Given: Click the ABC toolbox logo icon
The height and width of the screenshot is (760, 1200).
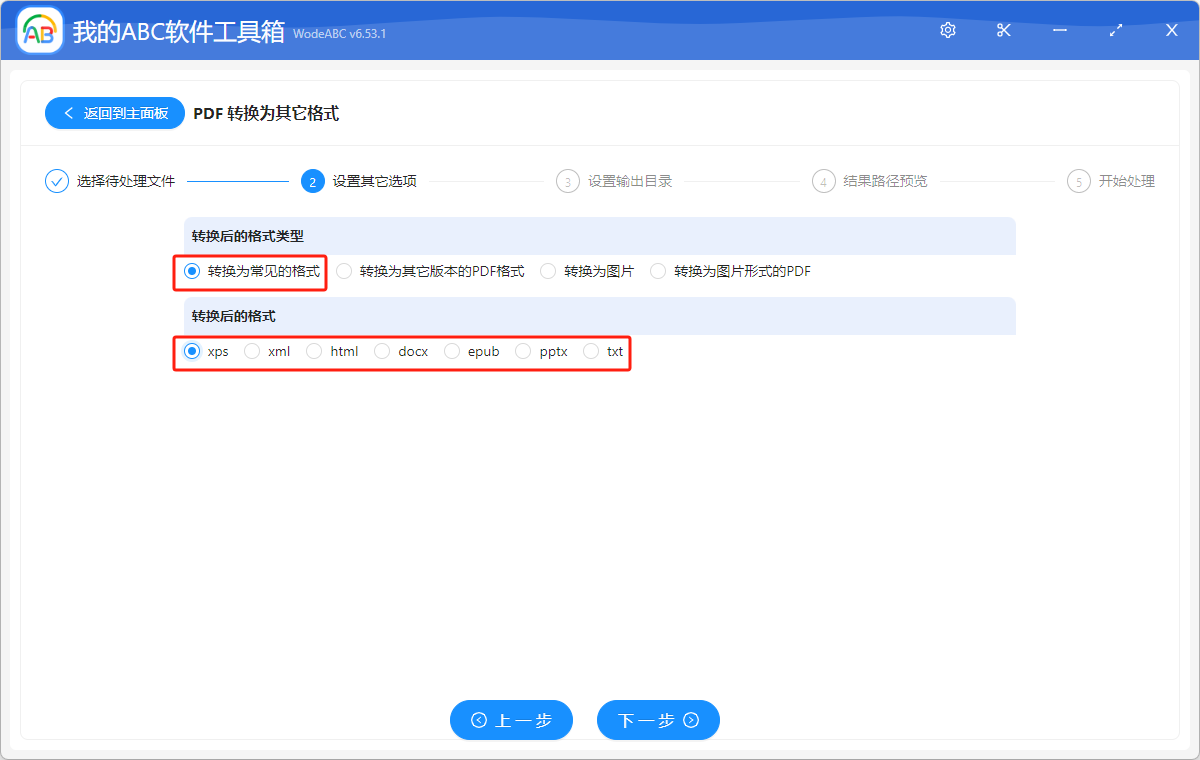Looking at the screenshot, I should tap(38, 30).
